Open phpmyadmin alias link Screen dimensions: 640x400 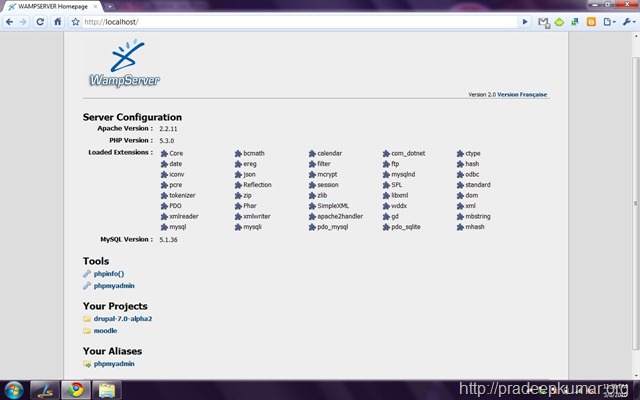[x=114, y=364]
